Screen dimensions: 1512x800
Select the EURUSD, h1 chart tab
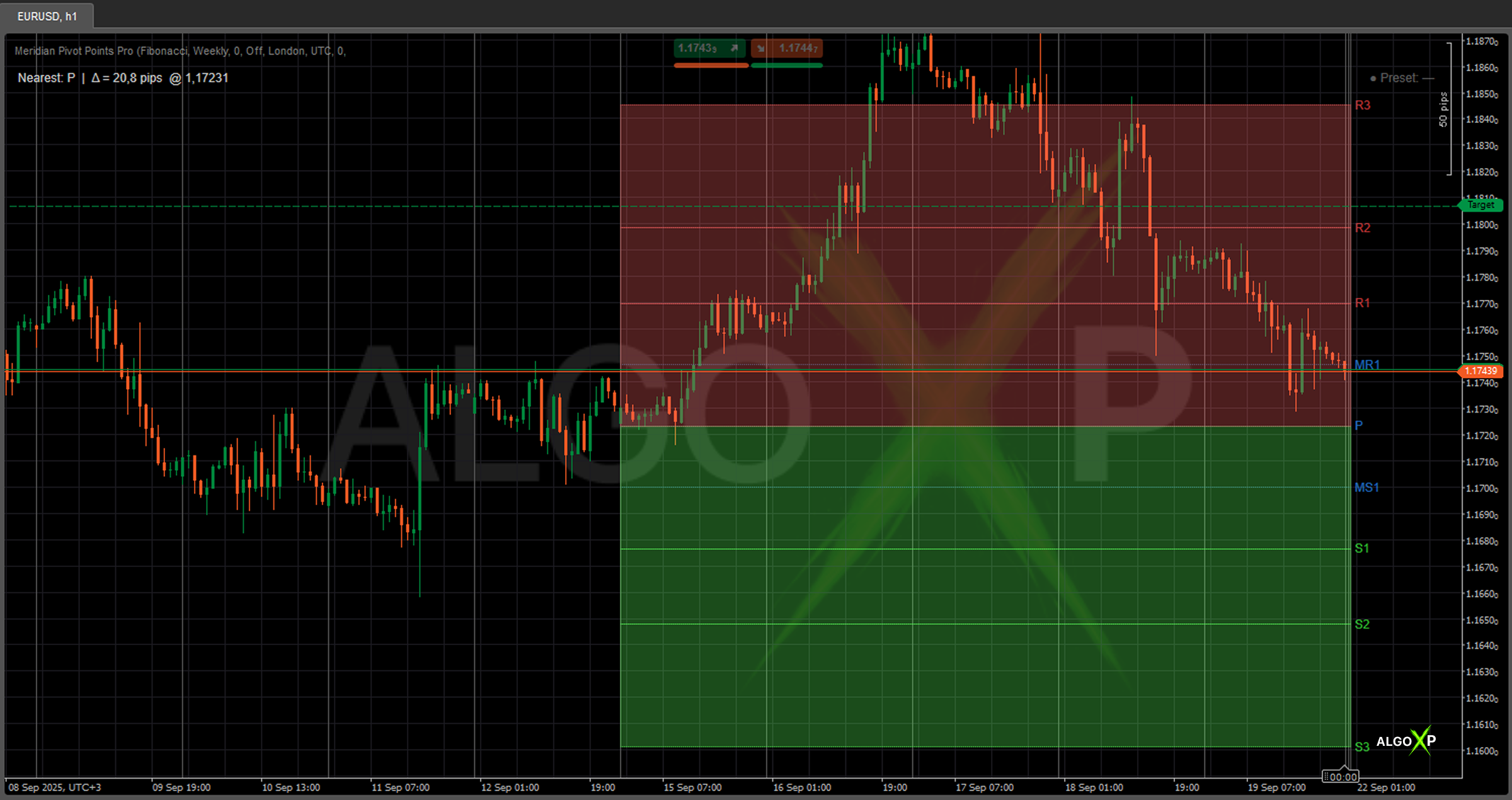click(x=47, y=16)
